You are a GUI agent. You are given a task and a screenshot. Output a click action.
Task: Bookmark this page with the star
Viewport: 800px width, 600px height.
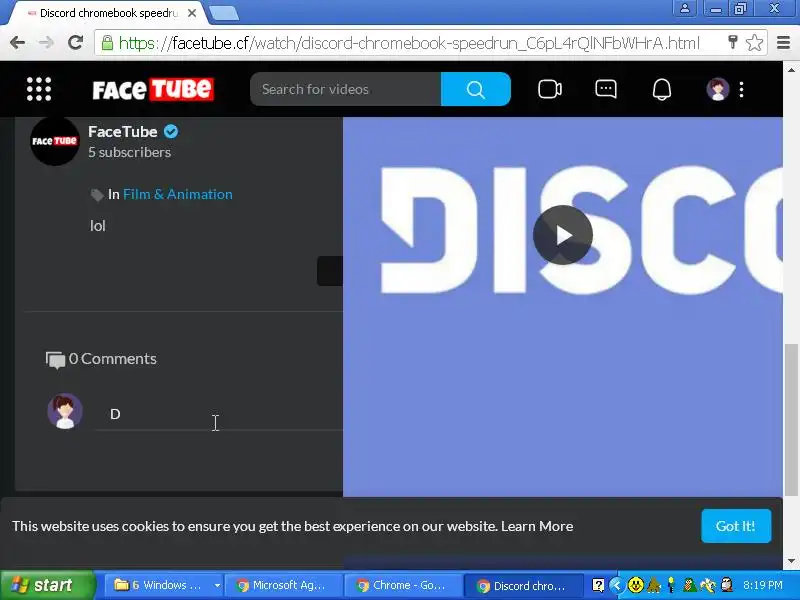pyautogui.click(x=754, y=42)
